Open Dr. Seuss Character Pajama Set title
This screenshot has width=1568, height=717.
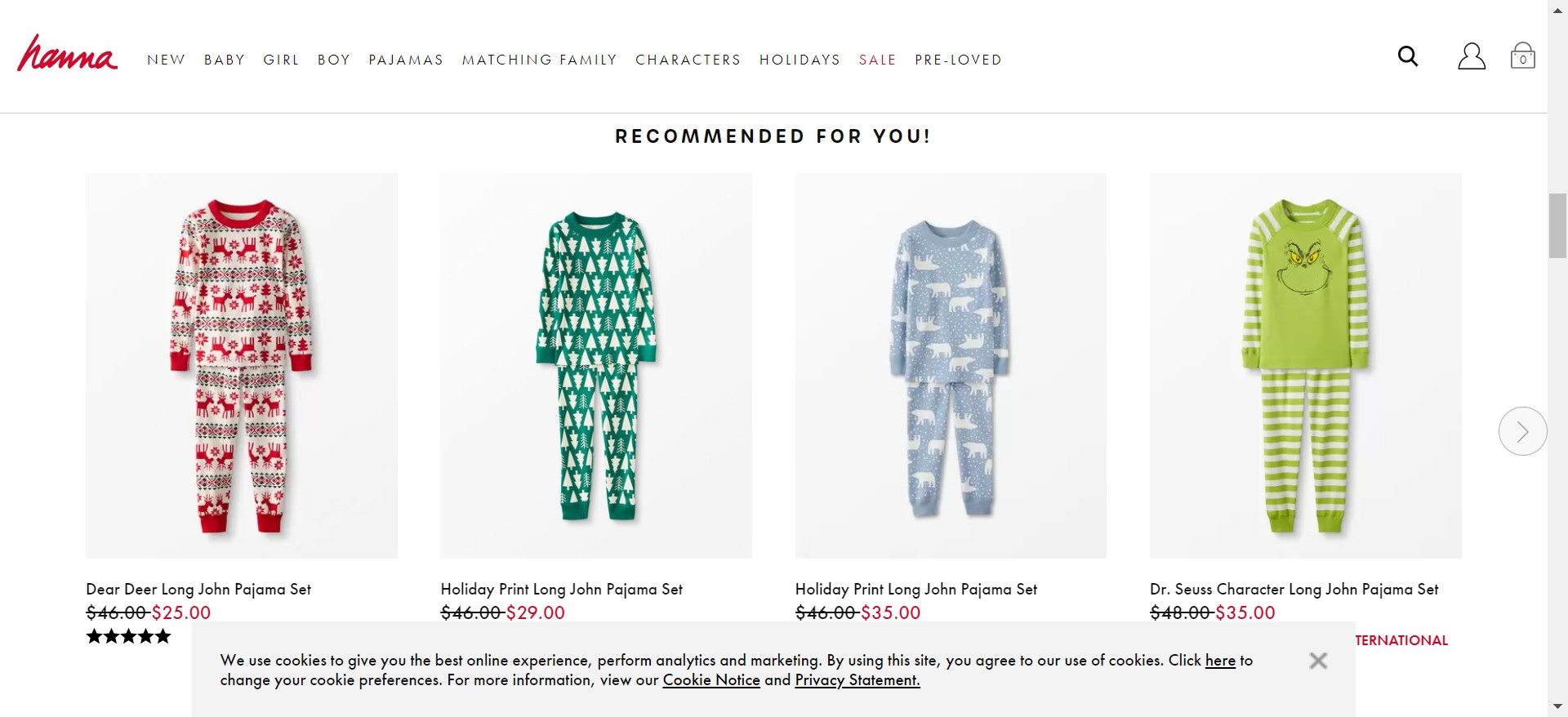(x=1294, y=589)
